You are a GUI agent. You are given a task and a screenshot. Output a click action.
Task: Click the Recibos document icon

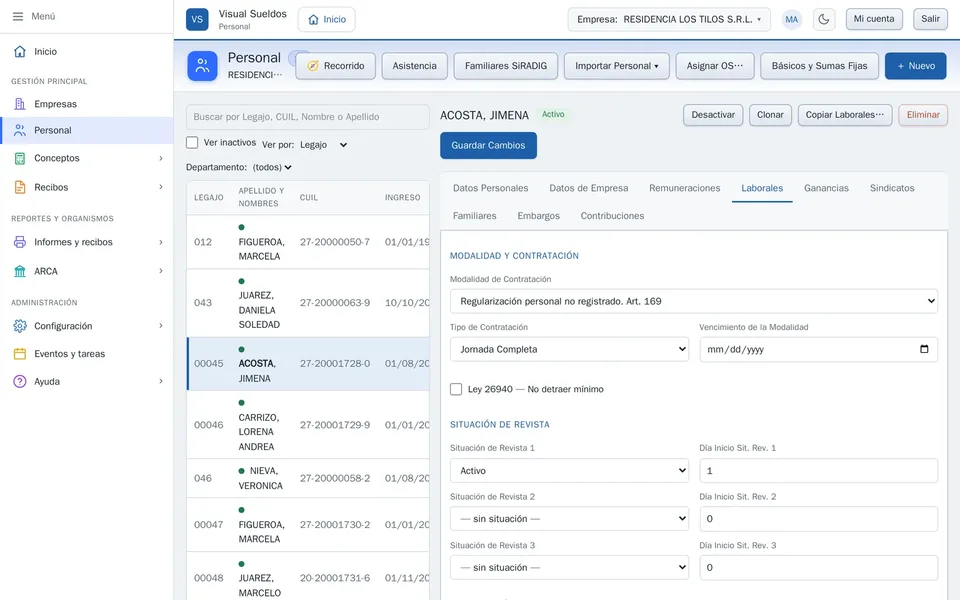[20, 187]
